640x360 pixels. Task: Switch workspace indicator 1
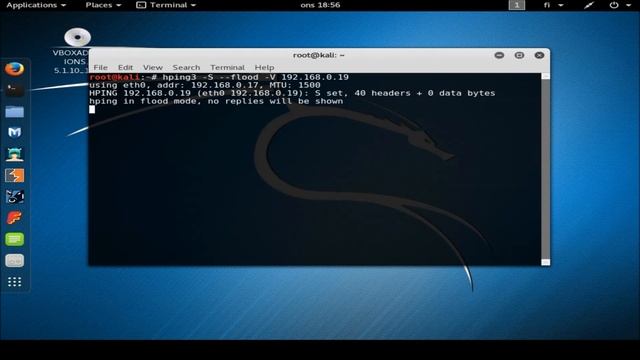click(x=517, y=5)
